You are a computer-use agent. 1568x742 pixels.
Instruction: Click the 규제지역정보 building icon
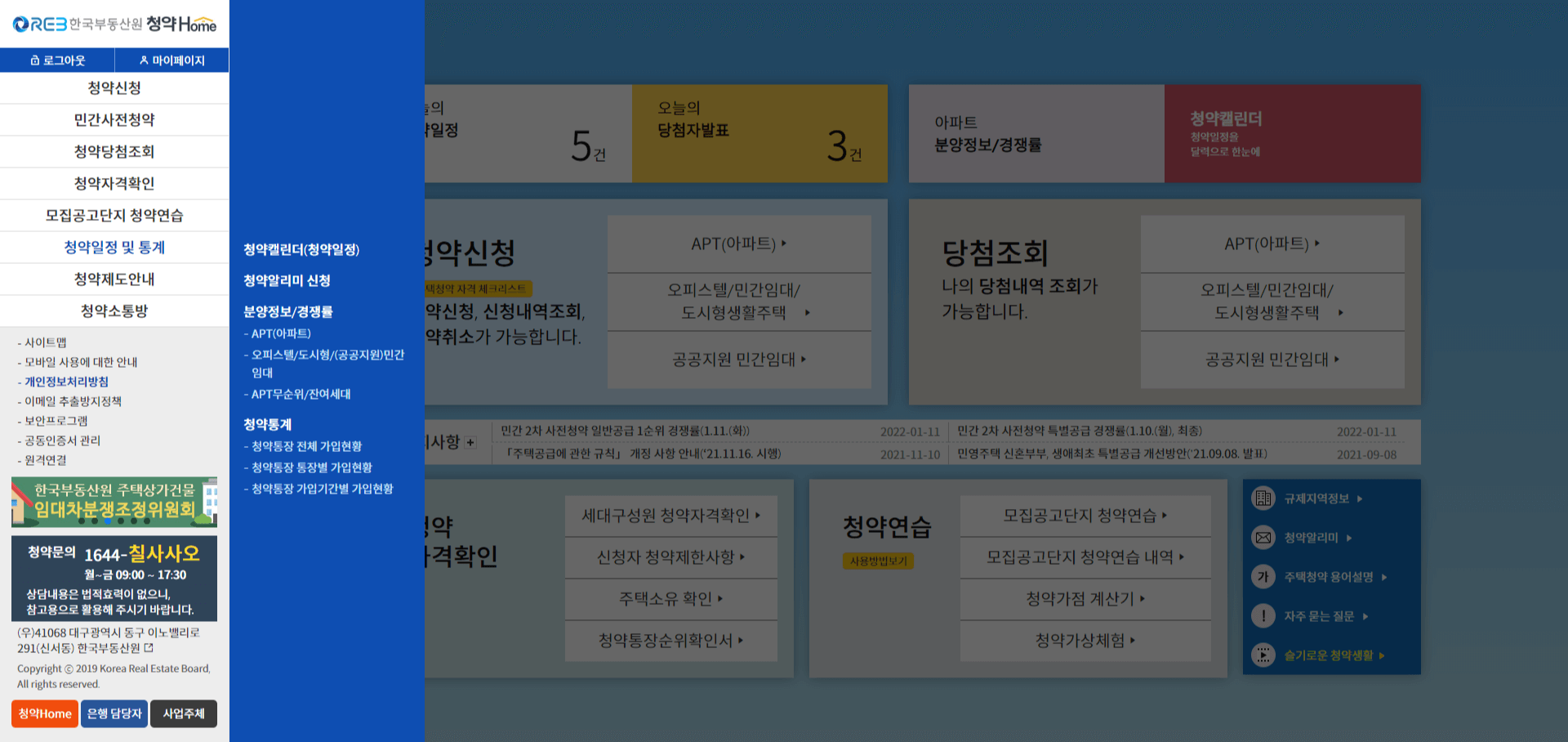[1263, 498]
